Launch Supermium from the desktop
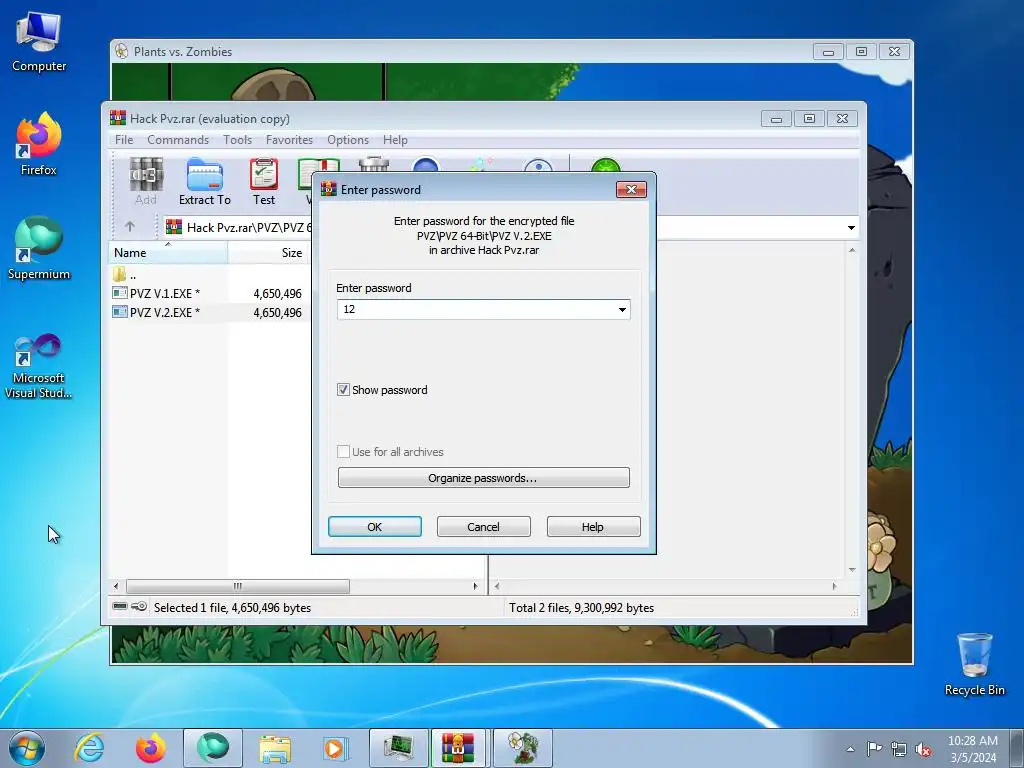This screenshot has width=1024, height=768. coord(39,249)
